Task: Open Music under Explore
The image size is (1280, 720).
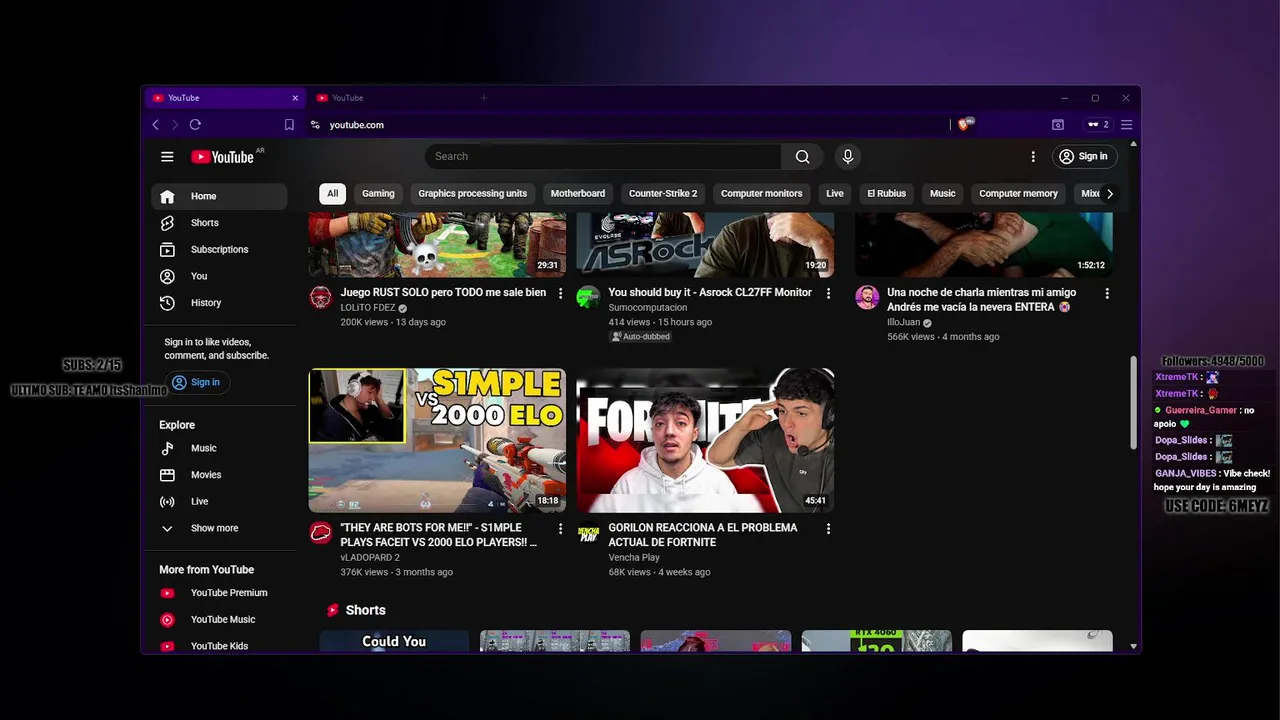Action: [x=219, y=448]
